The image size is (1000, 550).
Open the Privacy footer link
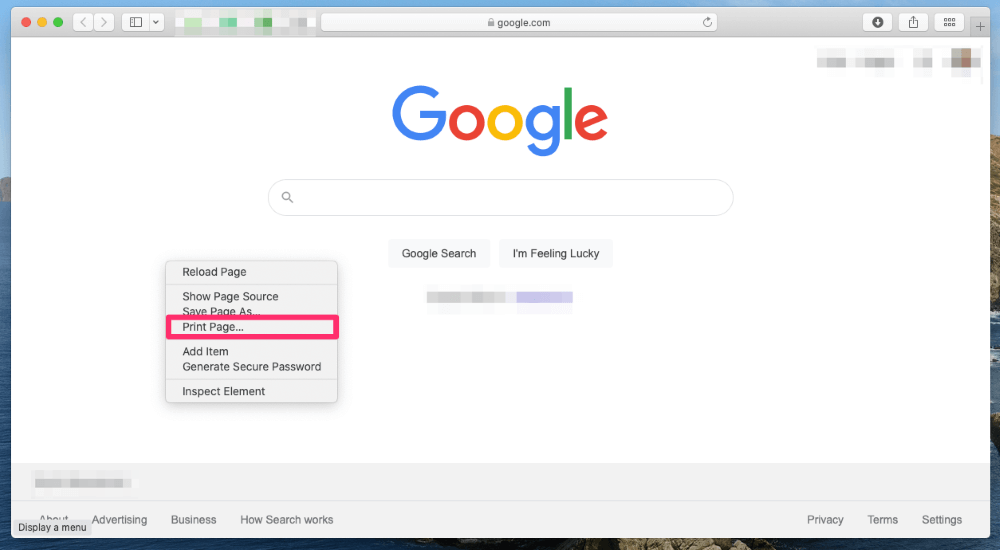(825, 519)
